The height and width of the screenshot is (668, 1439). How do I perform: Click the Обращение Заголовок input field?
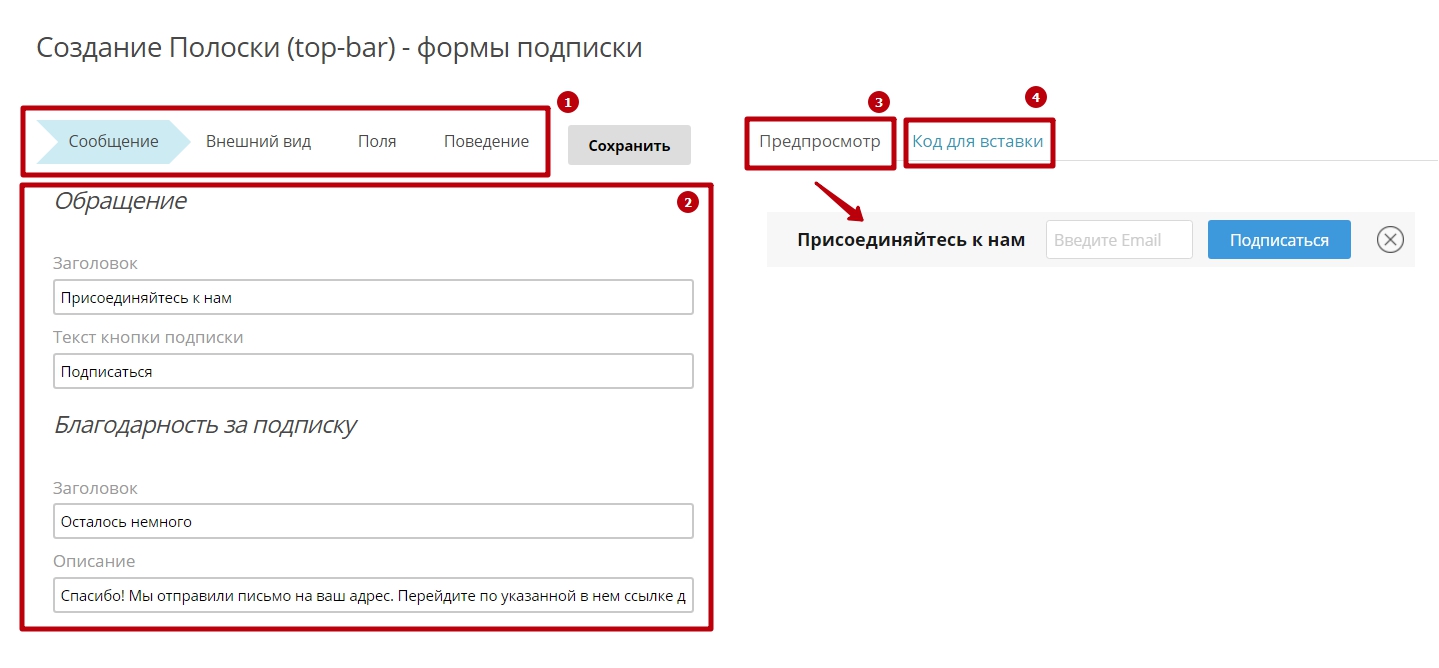[372, 297]
